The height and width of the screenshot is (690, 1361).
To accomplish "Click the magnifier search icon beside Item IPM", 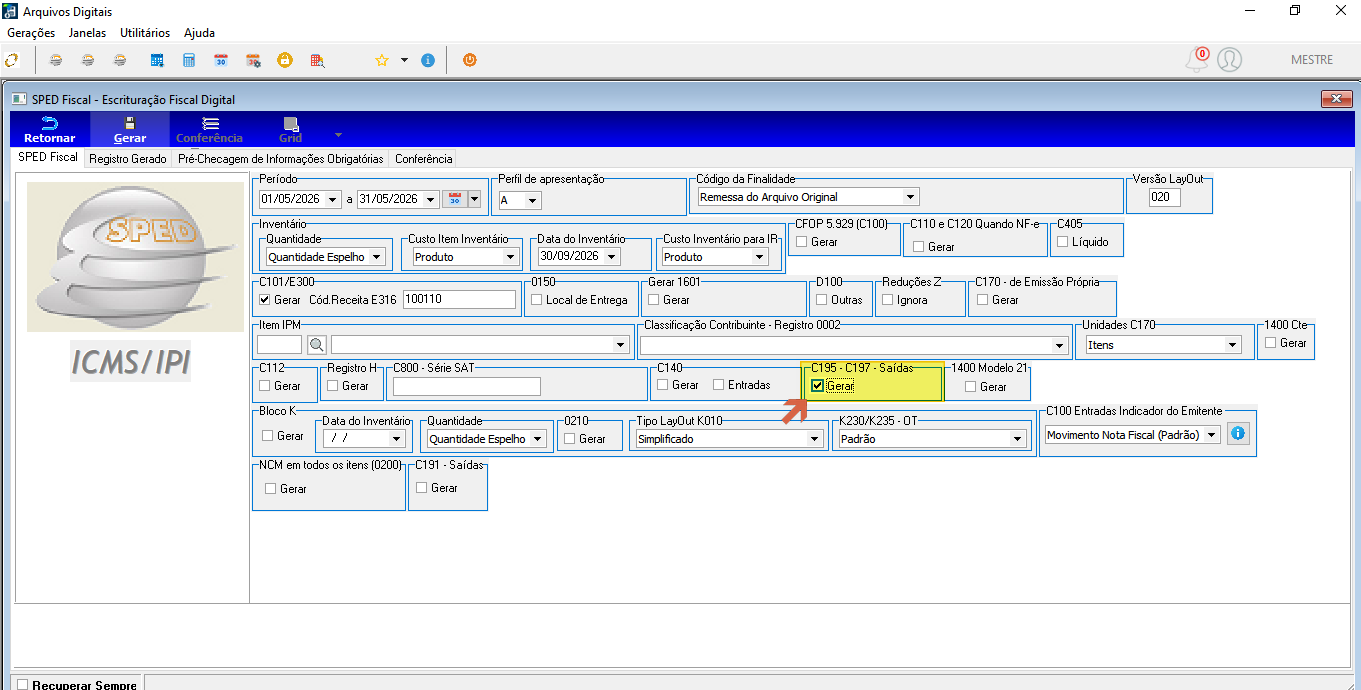I will pos(317,345).
